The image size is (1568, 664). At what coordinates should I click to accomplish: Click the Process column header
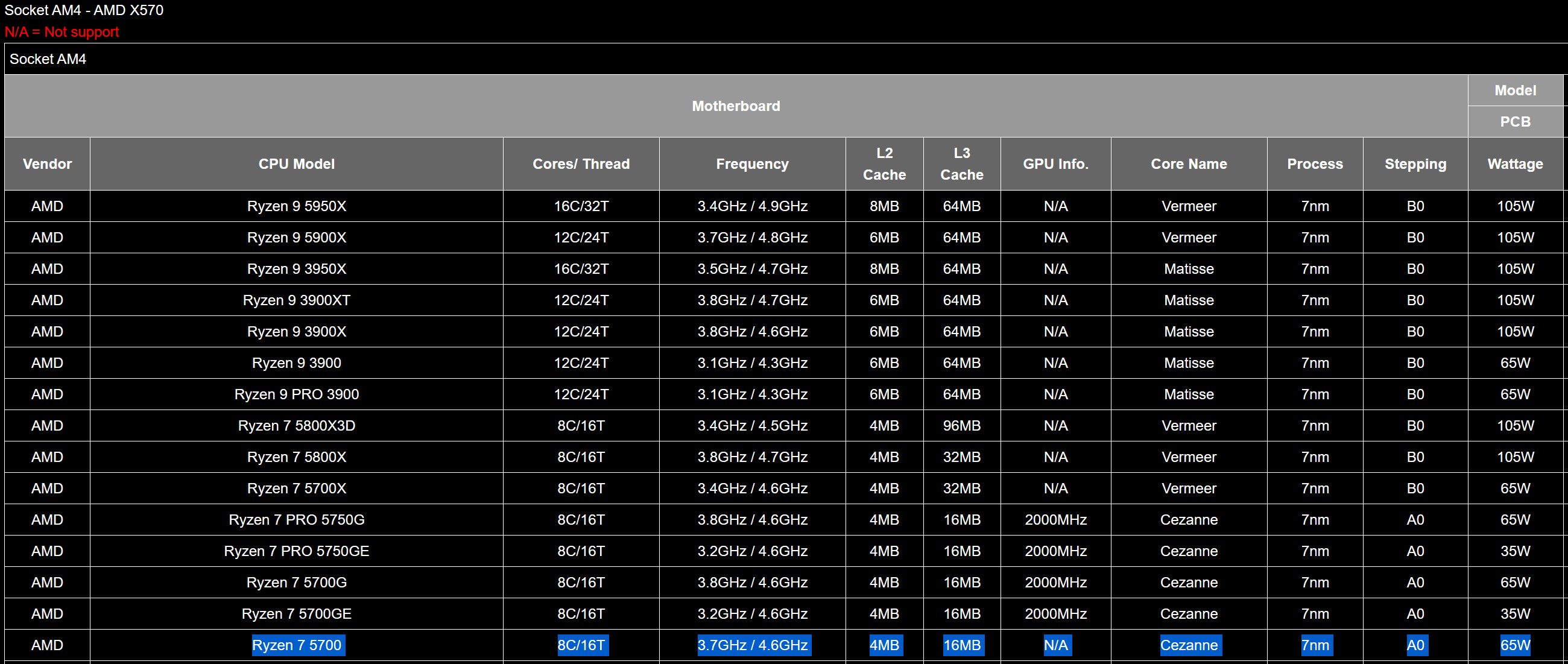pos(1315,163)
